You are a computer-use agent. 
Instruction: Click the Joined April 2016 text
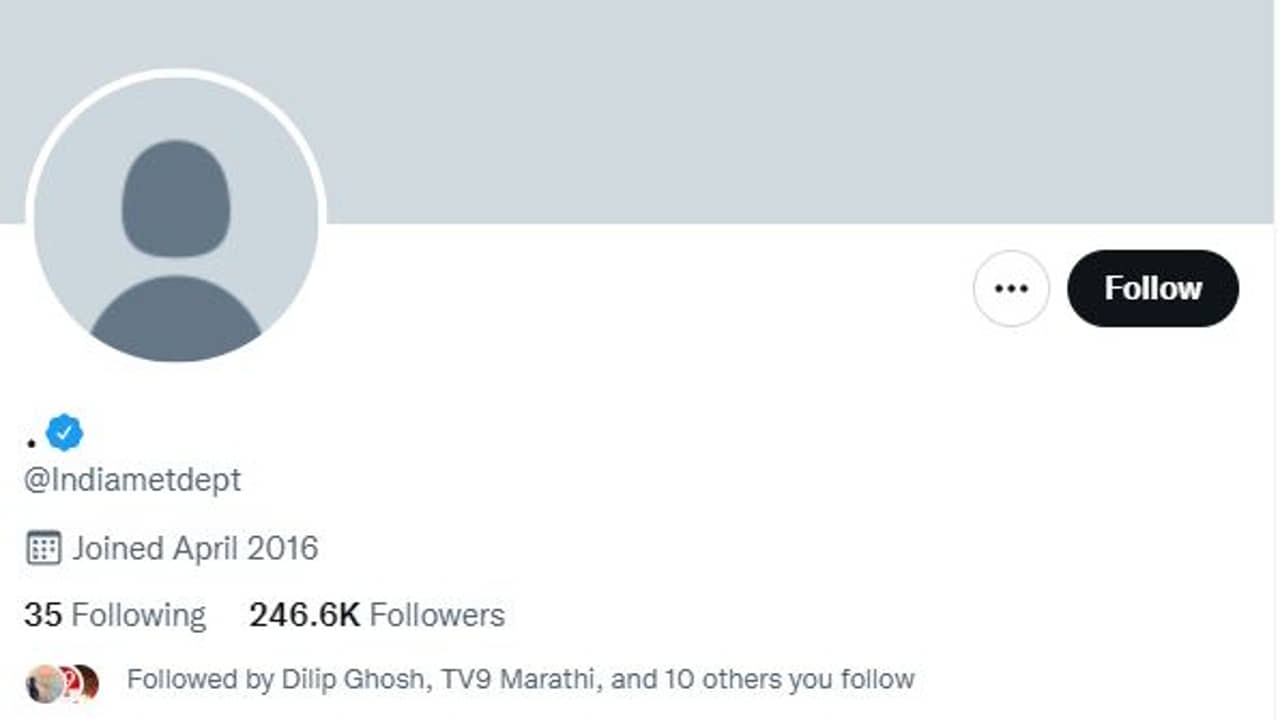point(195,548)
